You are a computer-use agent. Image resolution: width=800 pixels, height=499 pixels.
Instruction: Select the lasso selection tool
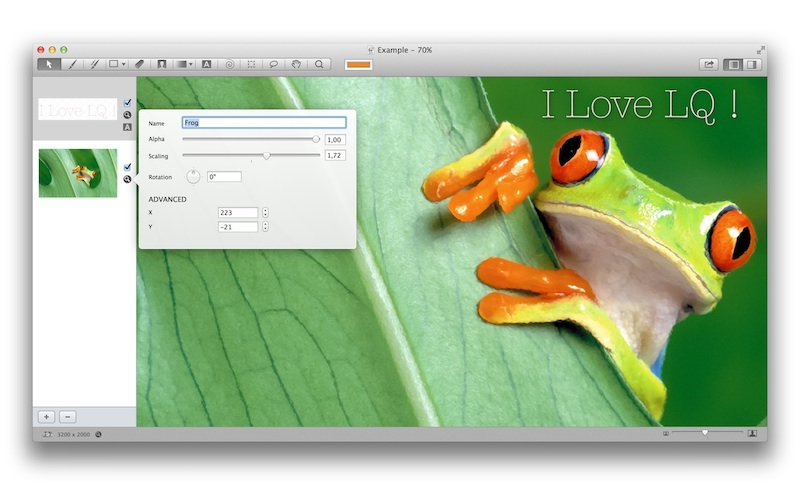[273, 64]
